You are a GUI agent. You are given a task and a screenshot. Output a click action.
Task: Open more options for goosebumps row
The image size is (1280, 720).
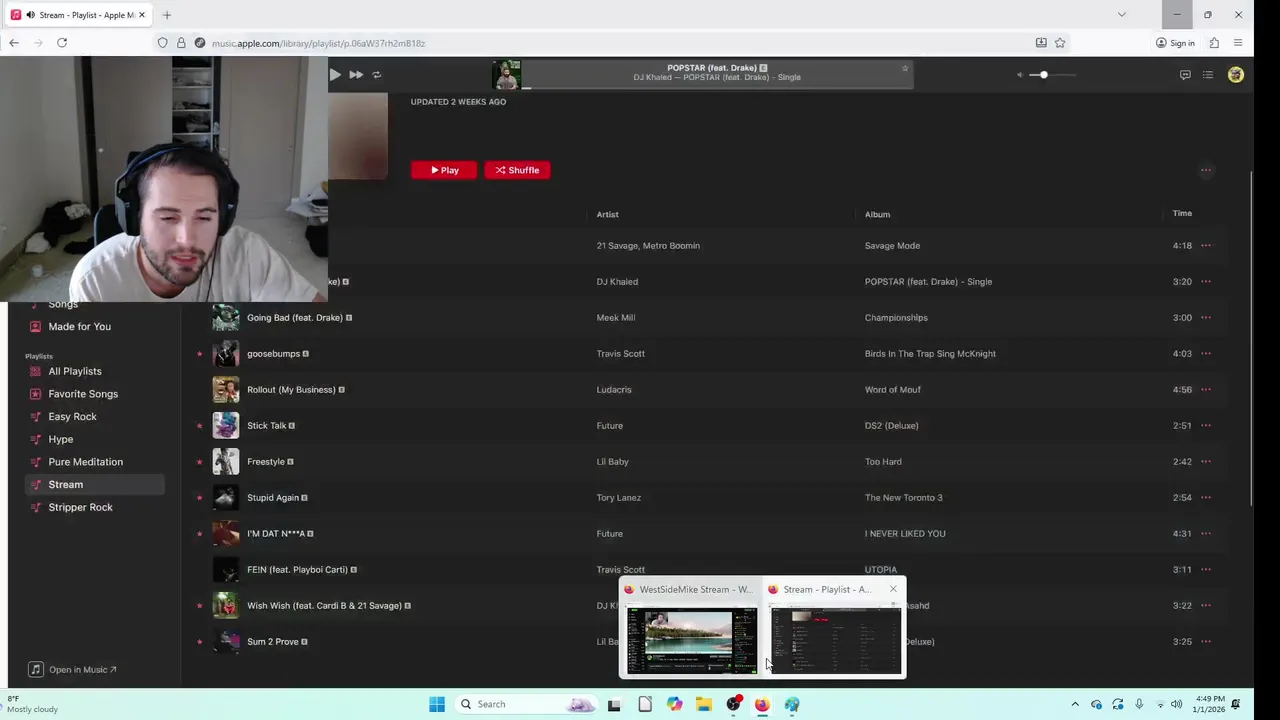pos(1206,354)
